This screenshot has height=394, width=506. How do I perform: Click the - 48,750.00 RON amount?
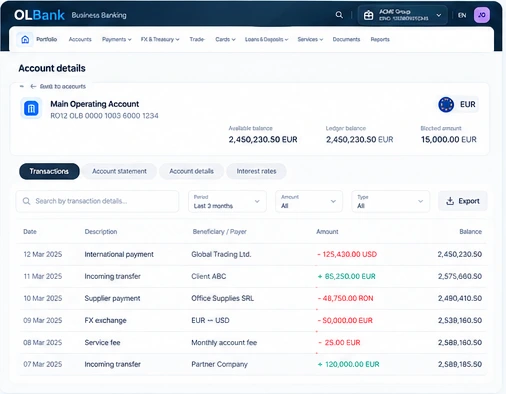click(345, 298)
